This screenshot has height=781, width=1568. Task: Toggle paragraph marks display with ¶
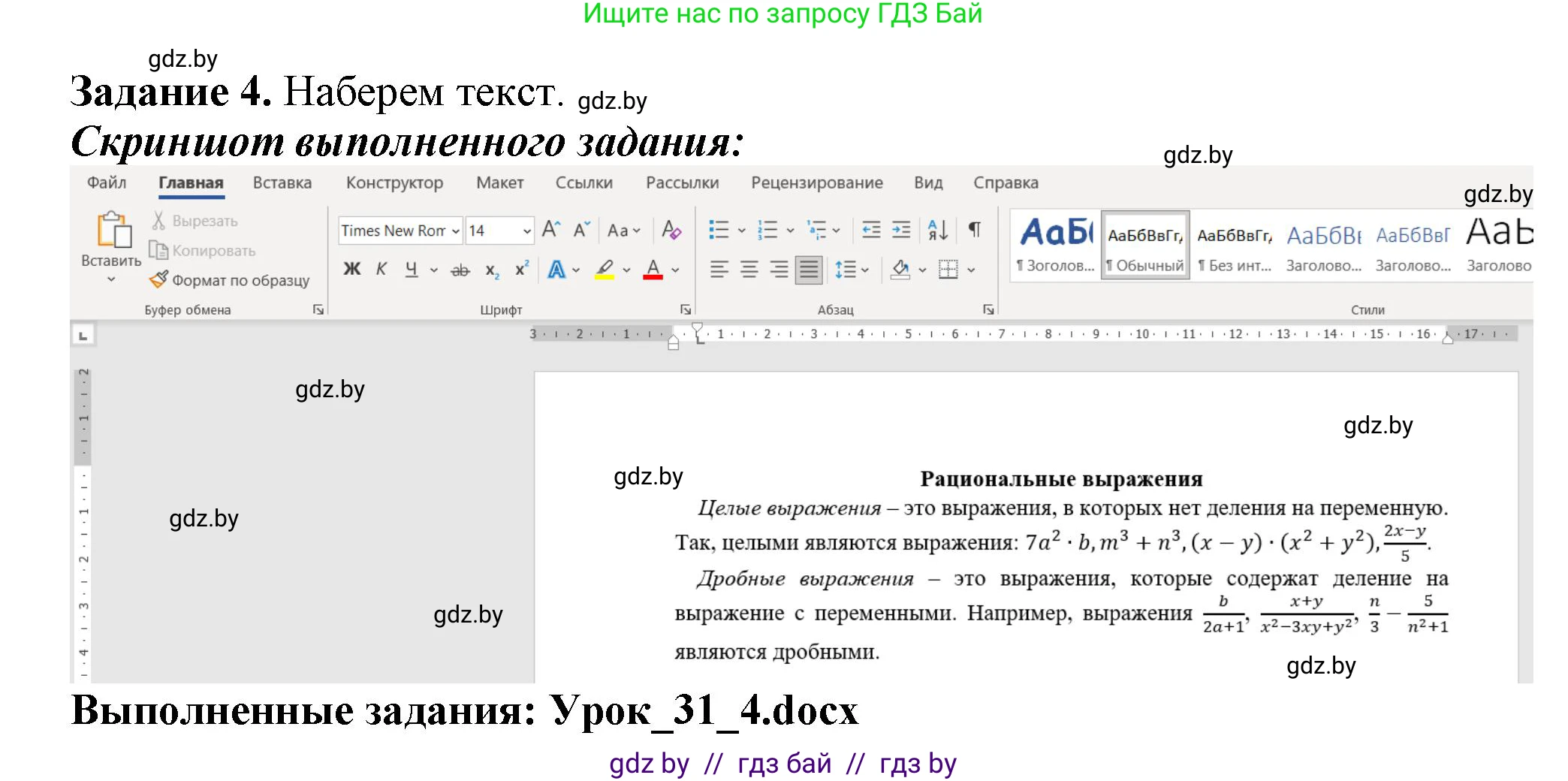pyautogui.click(x=973, y=230)
